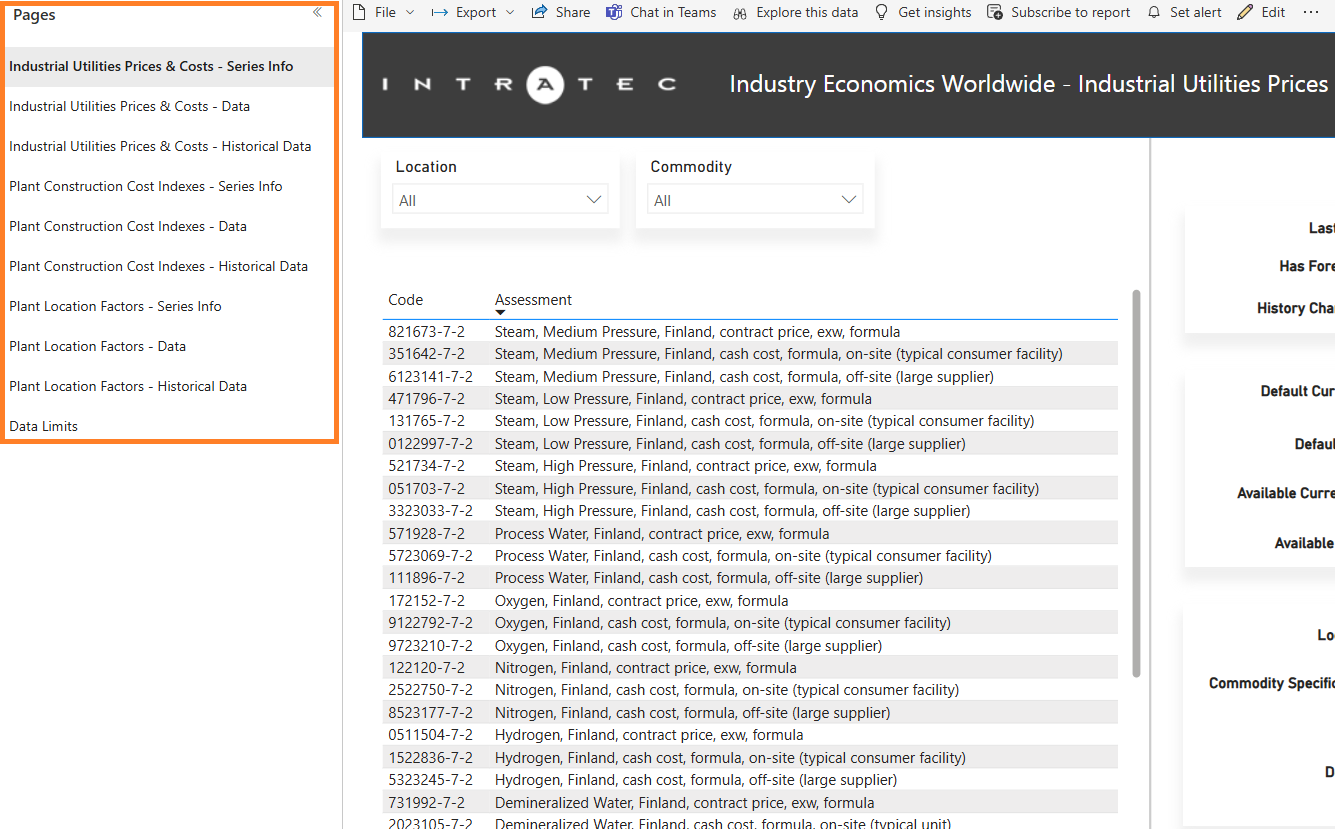Sort table by Assessment column header
1335x829 pixels.
click(x=533, y=300)
